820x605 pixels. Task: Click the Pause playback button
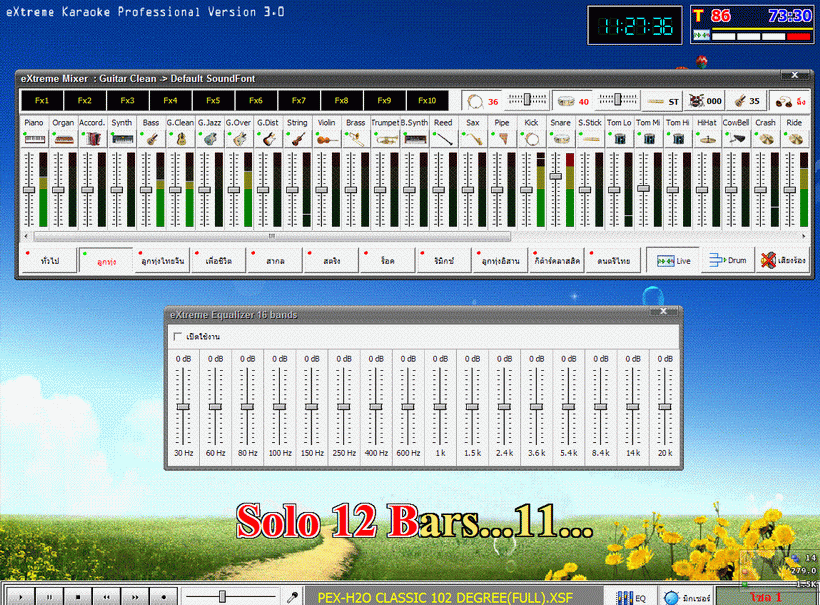[x=49, y=597]
